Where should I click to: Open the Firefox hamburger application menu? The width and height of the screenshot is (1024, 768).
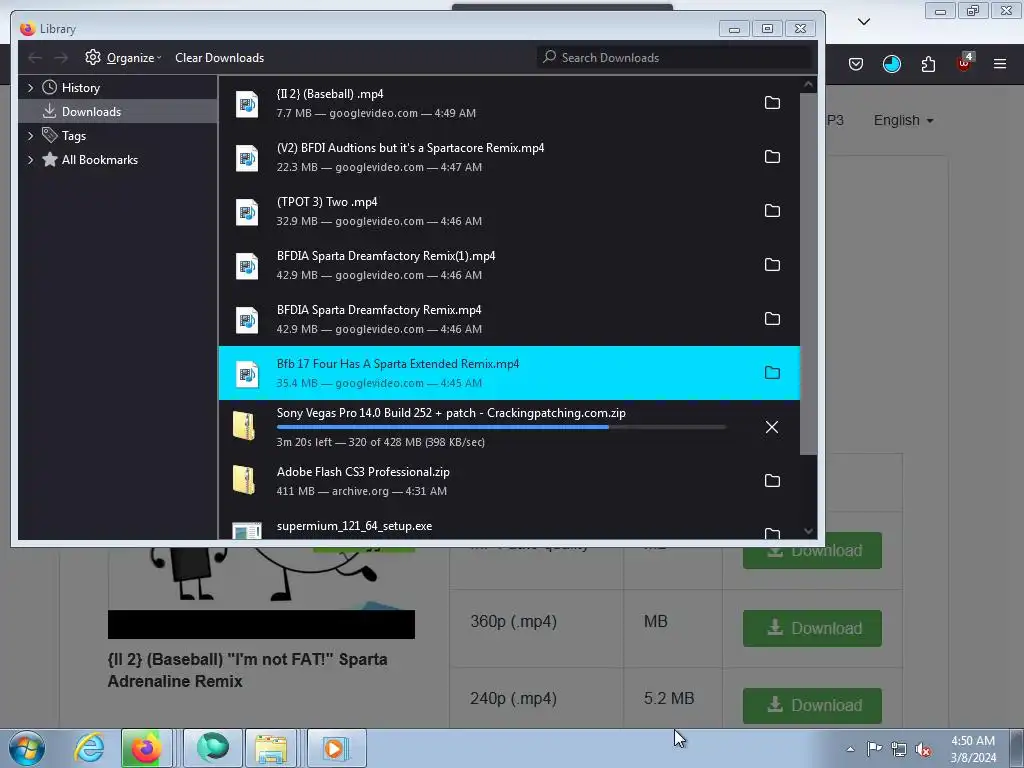point(1000,64)
